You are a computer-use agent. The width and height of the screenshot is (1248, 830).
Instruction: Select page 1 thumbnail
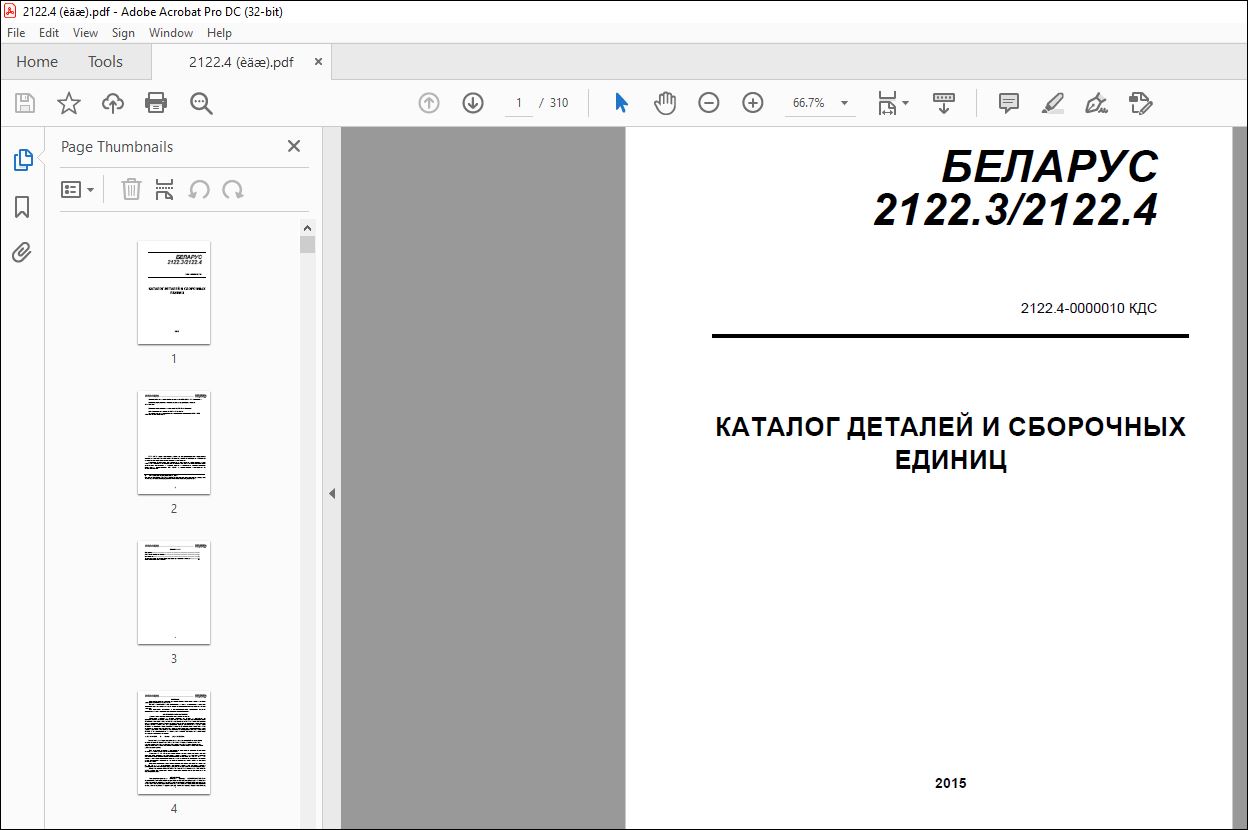point(174,292)
